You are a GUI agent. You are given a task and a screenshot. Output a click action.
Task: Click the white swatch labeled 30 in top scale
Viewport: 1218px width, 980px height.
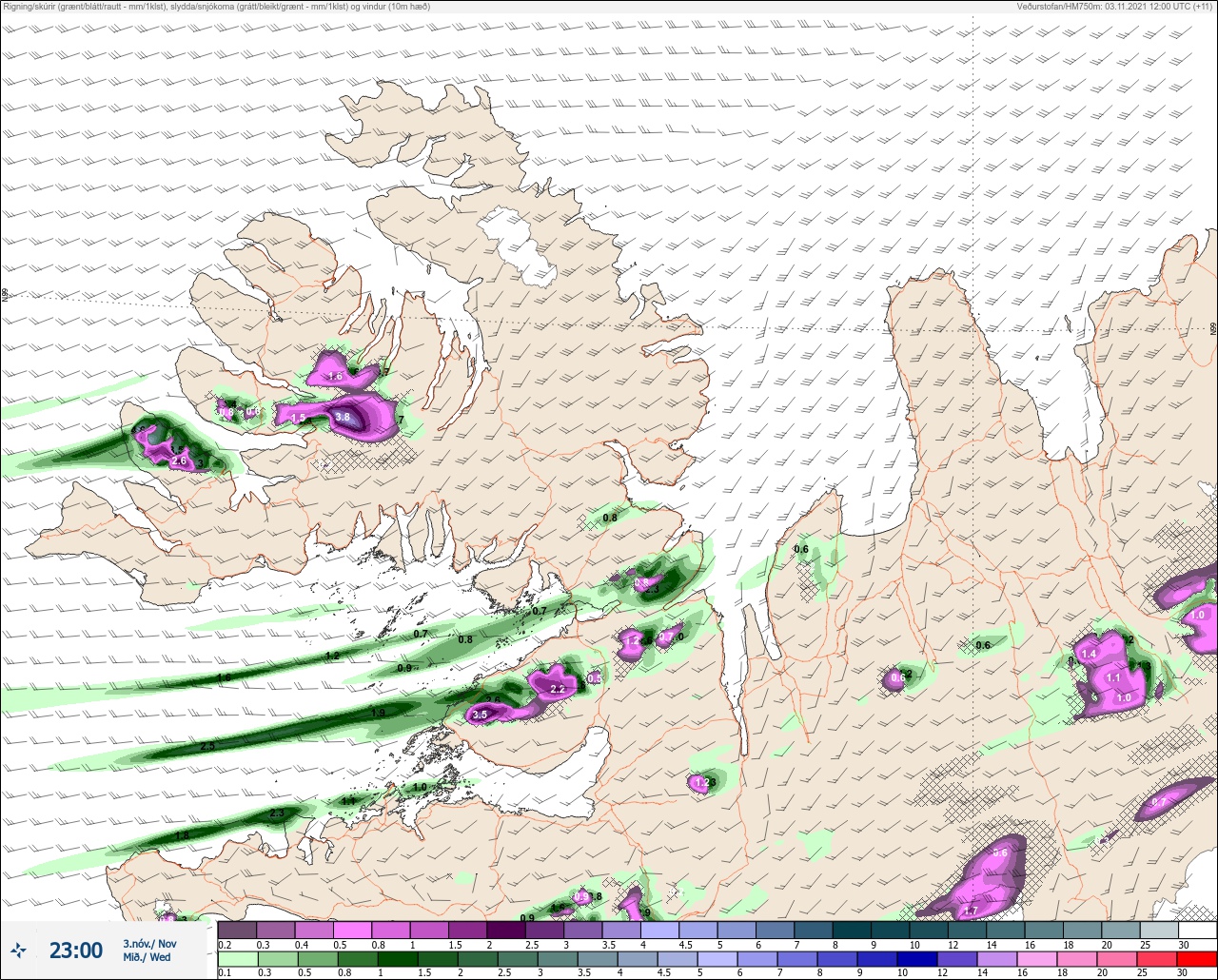(x=1197, y=930)
